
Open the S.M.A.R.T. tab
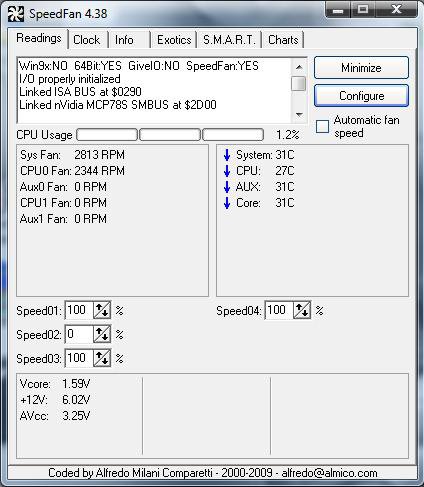tap(229, 40)
